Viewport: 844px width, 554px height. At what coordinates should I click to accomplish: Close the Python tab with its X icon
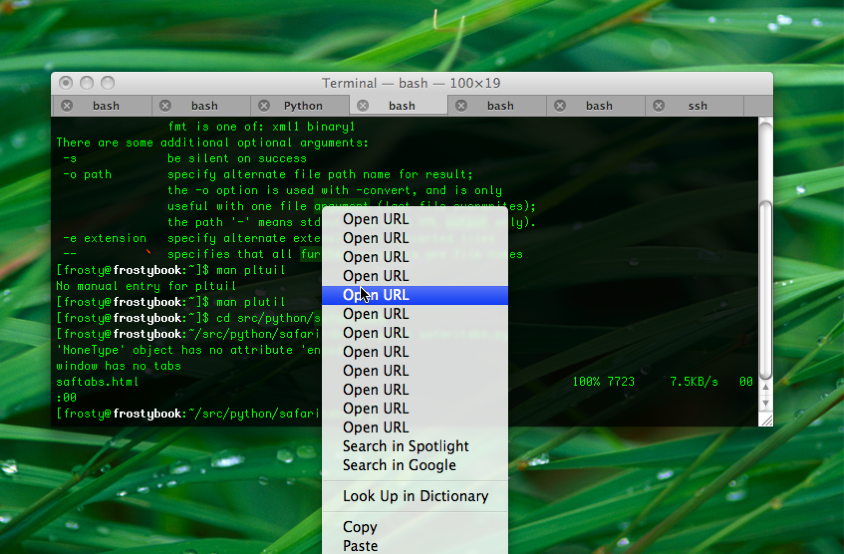point(264,106)
